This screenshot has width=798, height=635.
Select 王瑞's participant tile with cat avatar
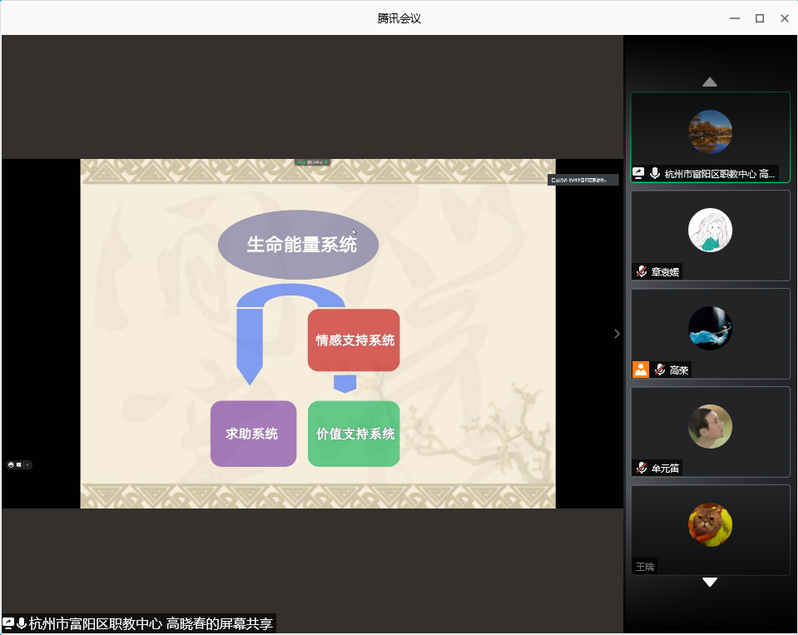(x=710, y=530)
